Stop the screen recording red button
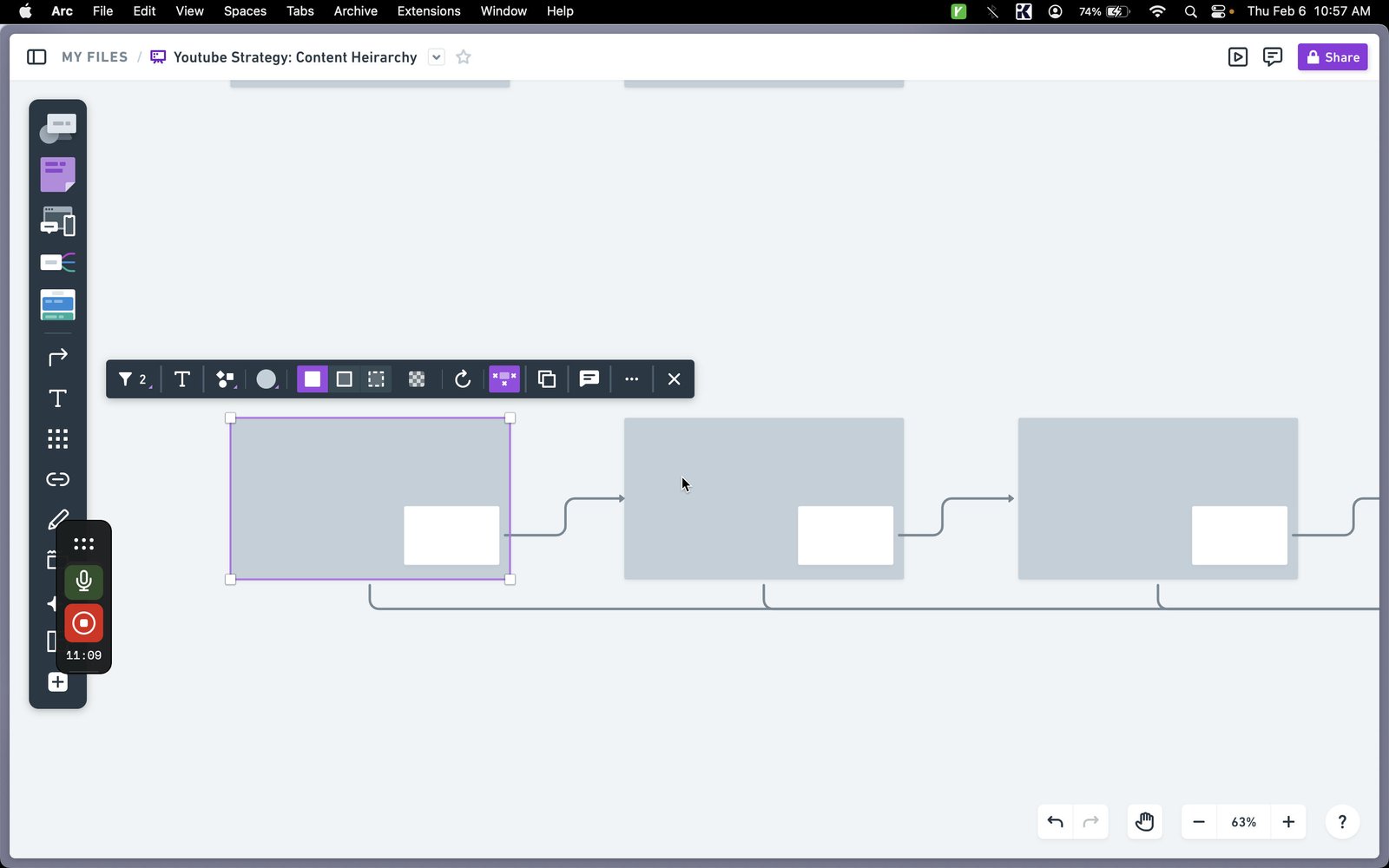The height and width of the screenshot is (868, 1389). (x=83, y=623)
